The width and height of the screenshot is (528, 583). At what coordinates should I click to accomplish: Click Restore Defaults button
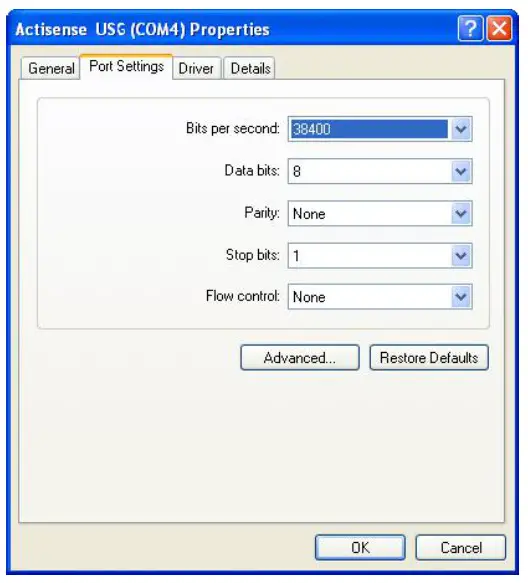[x=429, y=358]
